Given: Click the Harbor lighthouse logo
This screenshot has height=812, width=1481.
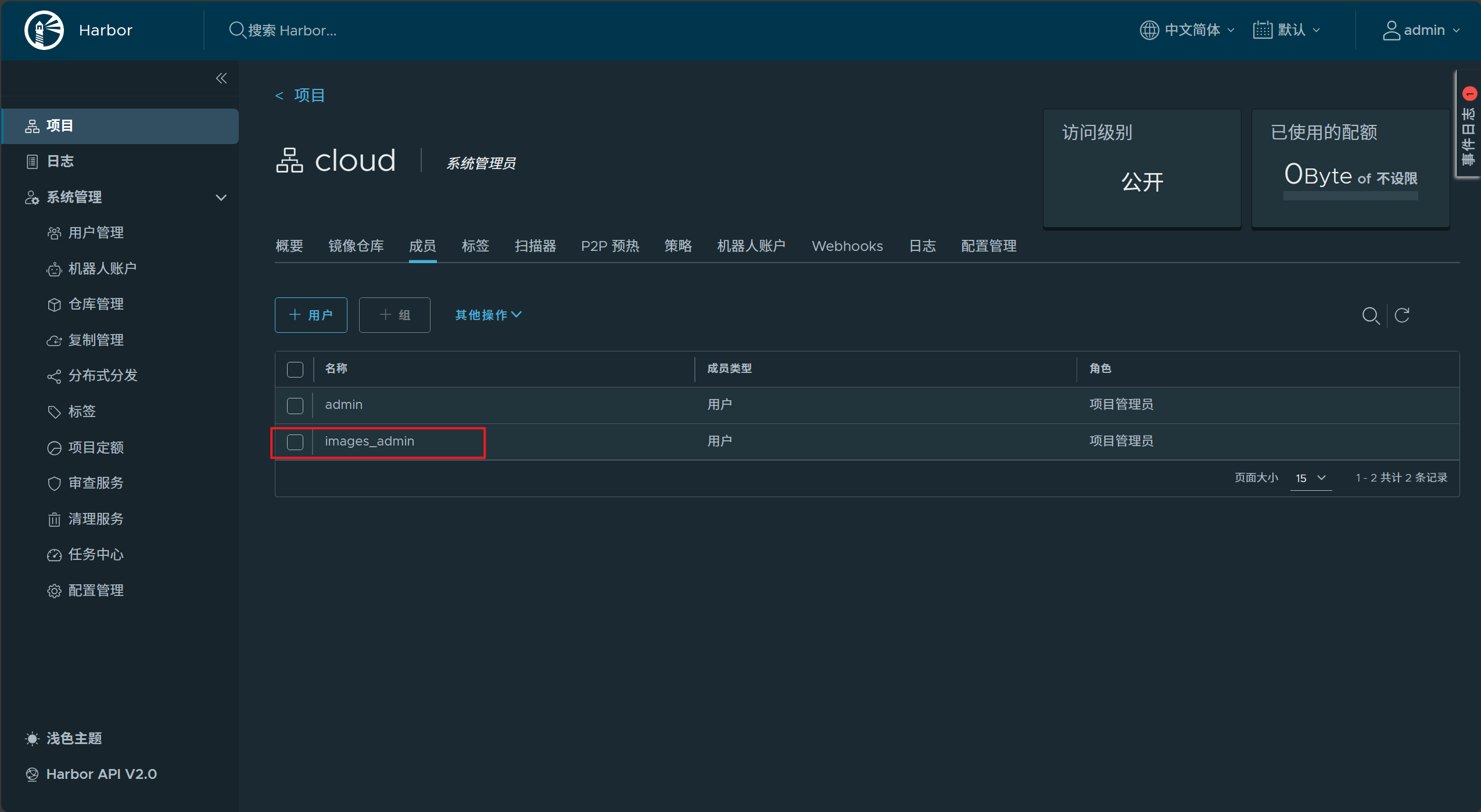Looking at the screenshot, I should pyautogui.click(x=44, y=30).
